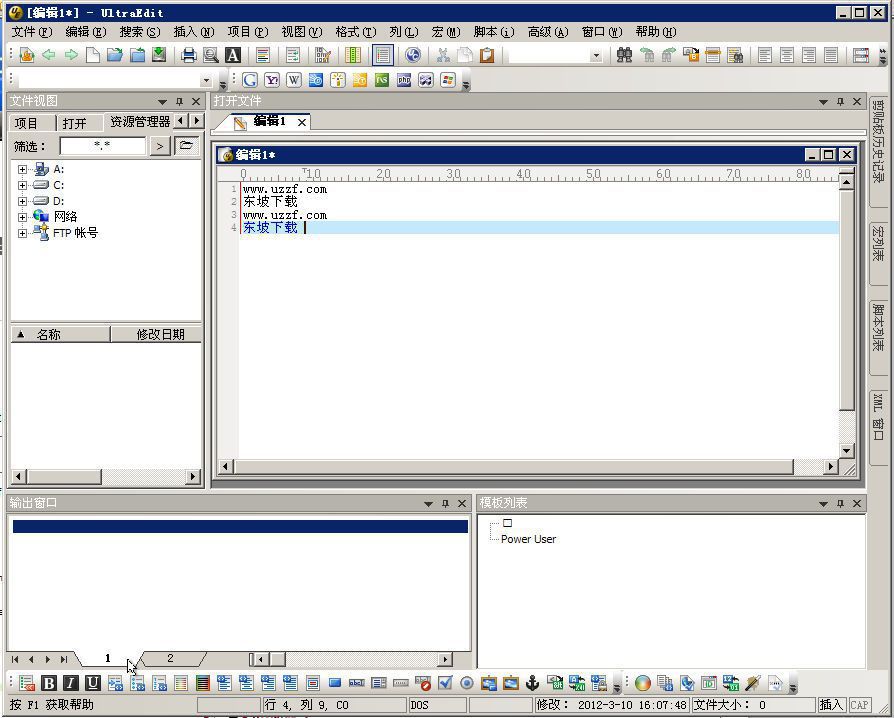This screenshot has height=718, width=894.
Task: Open the 文件(F) menu
Action: (32, 33)
